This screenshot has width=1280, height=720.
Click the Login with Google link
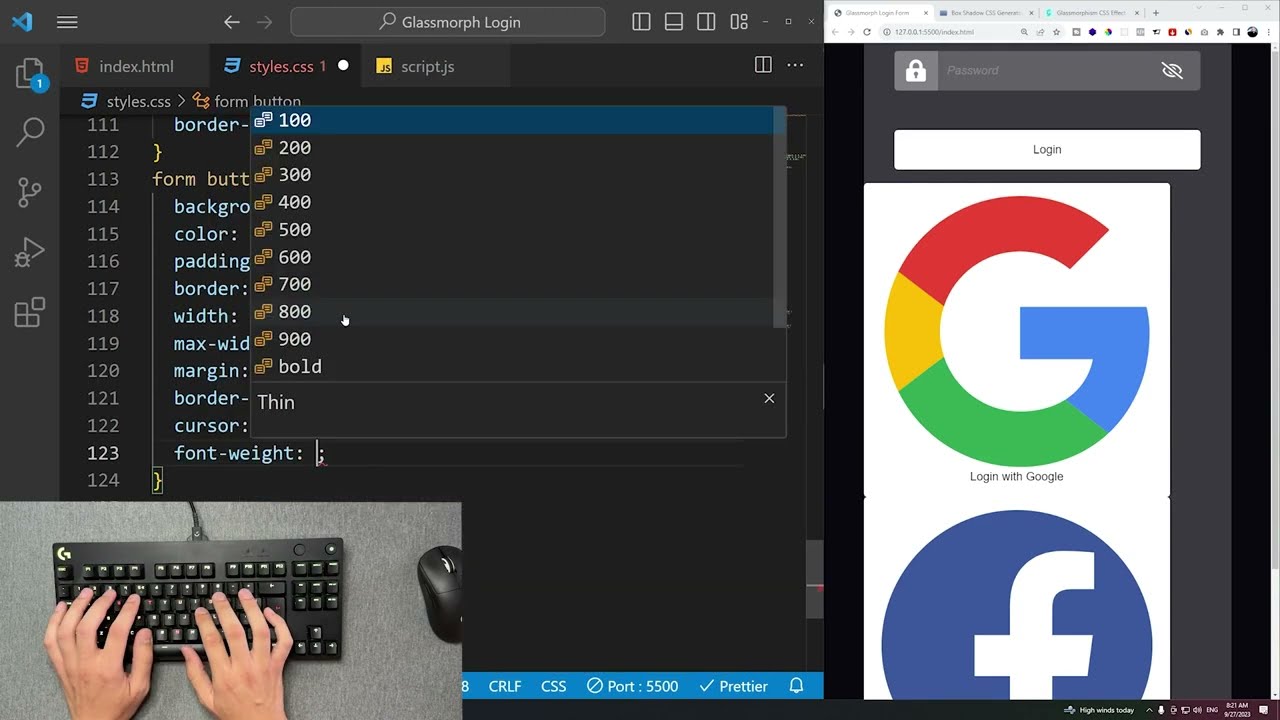tap(1016, 476)
